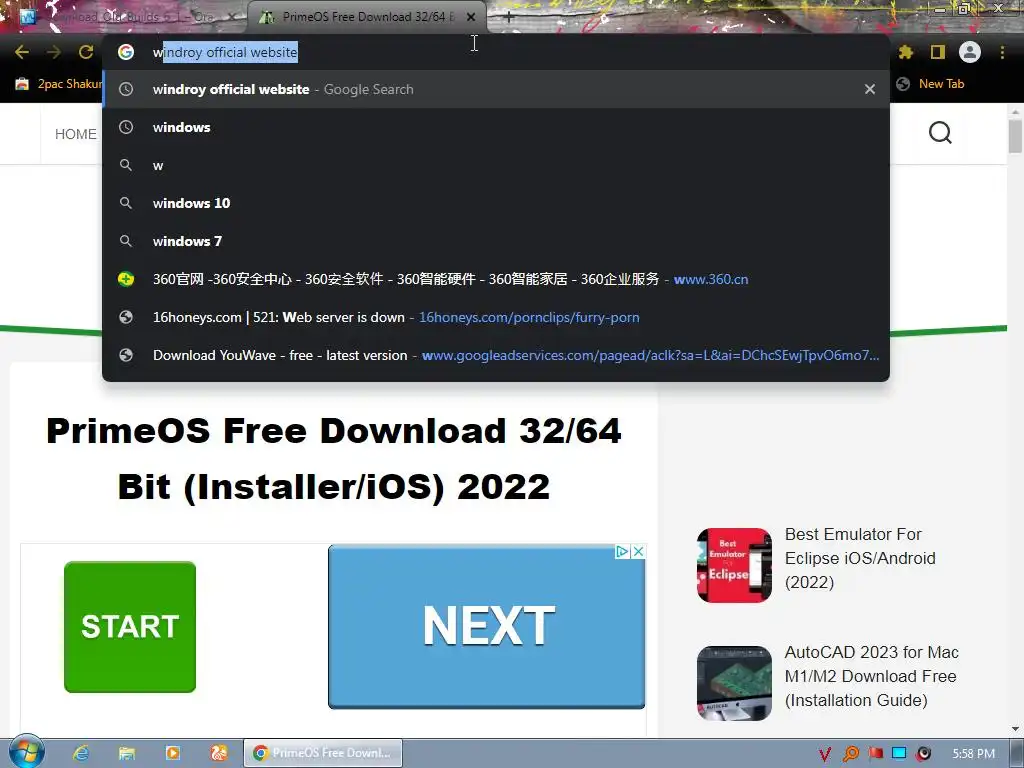Select the PrimeOS Free Download tab
This screenshot has width=1024, height=768.
click(x=366, y=17)
